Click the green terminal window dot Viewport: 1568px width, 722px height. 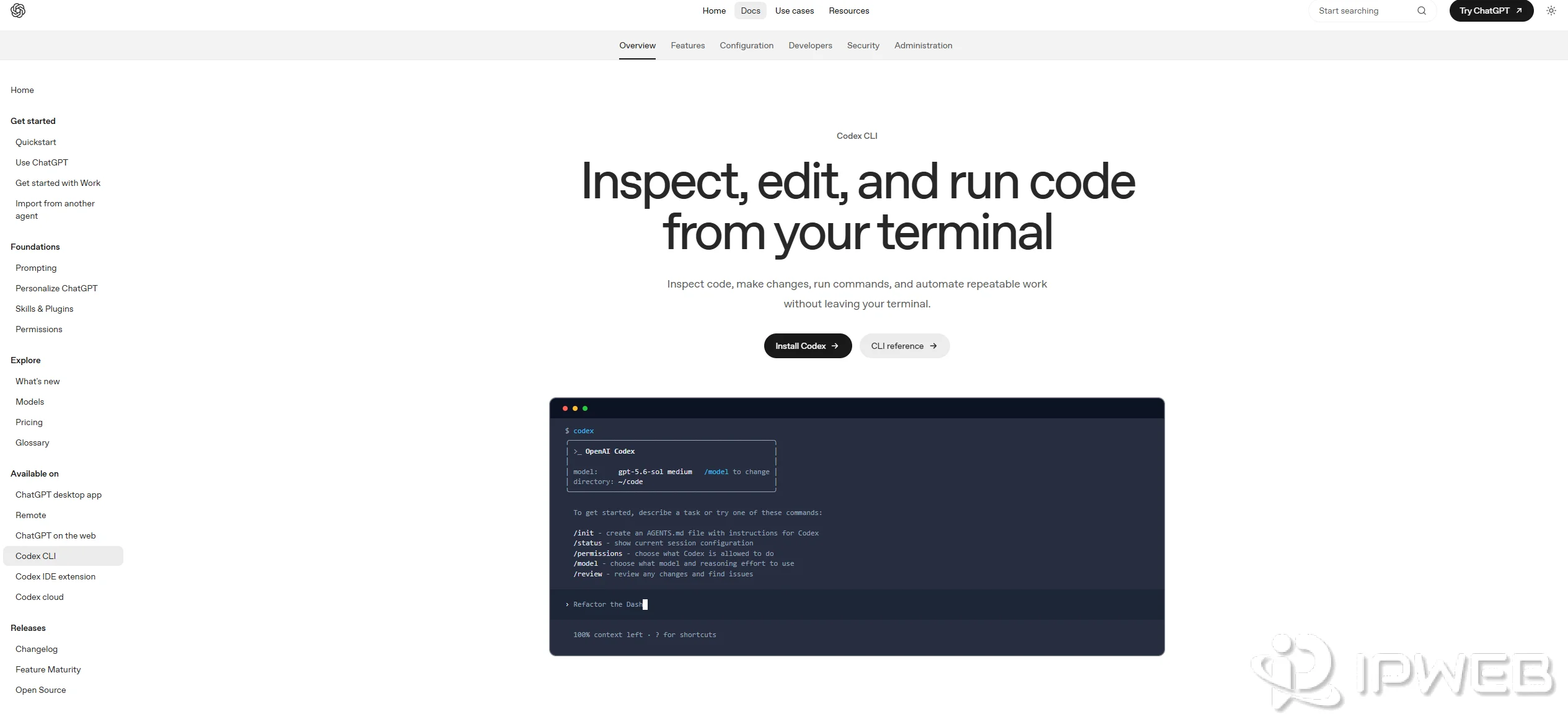coord(585,408)
